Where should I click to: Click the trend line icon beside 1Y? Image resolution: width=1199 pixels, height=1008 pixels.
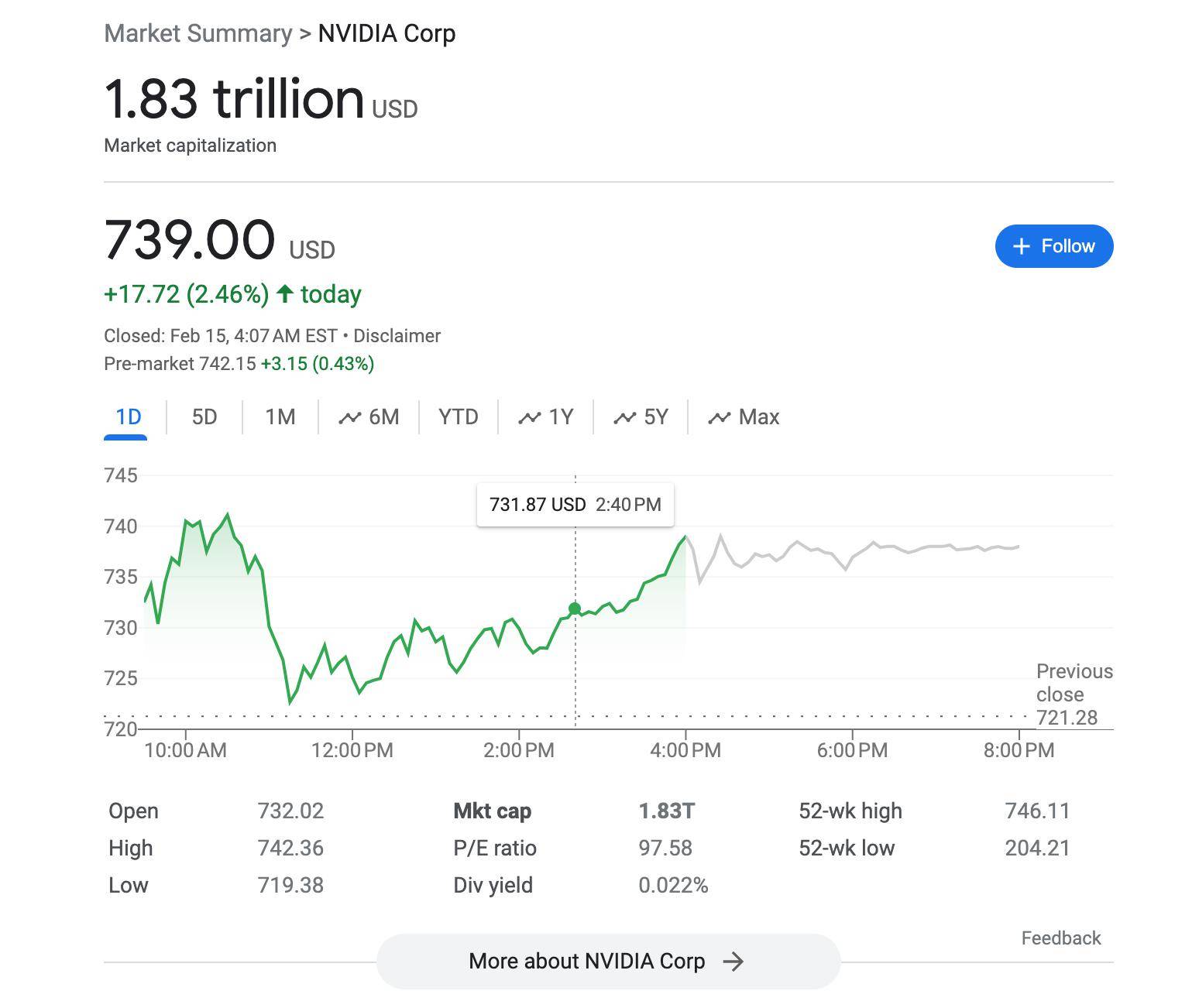click(528, 417)
